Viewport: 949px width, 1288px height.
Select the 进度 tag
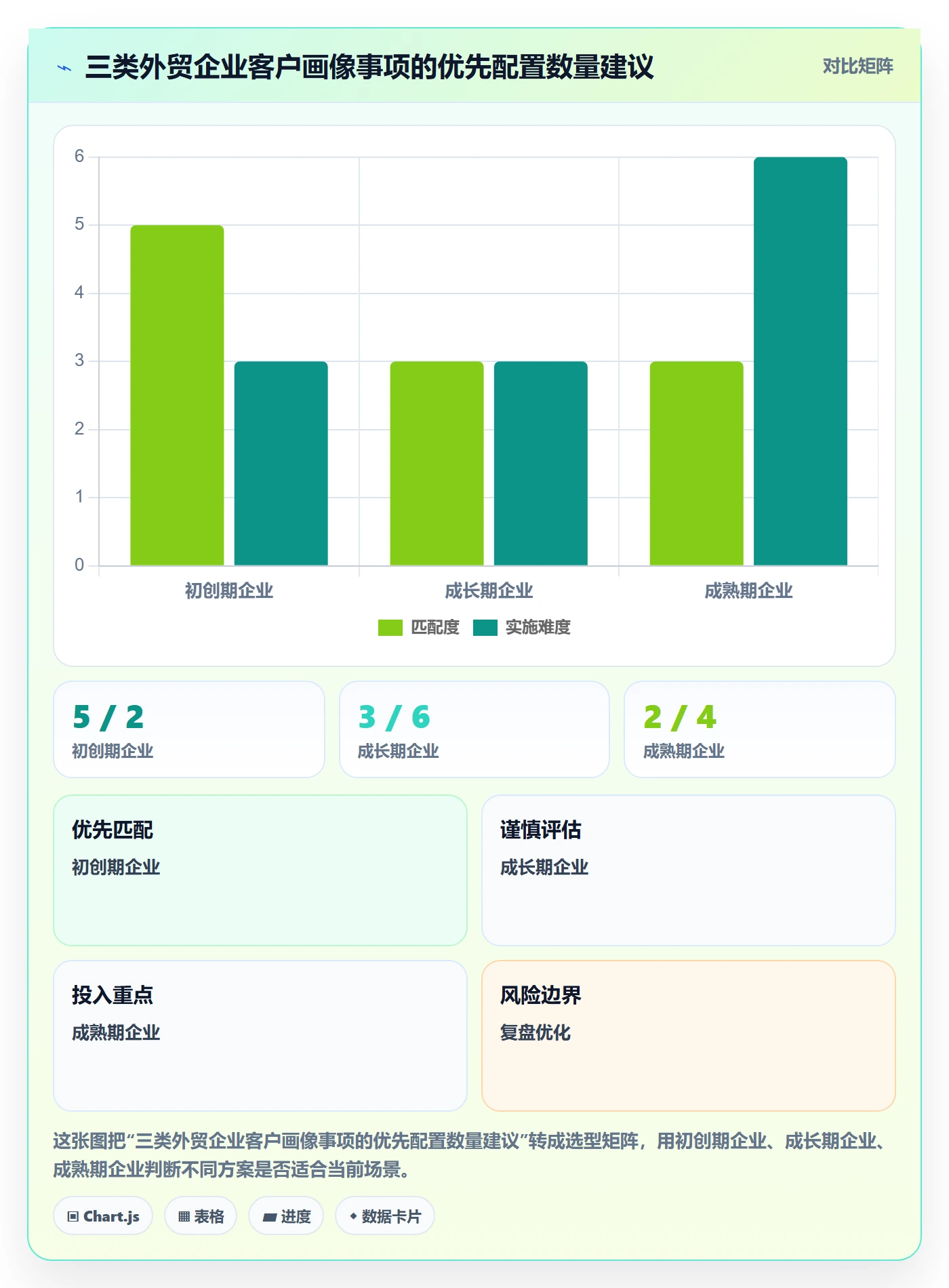click(x=286, y=1216)
